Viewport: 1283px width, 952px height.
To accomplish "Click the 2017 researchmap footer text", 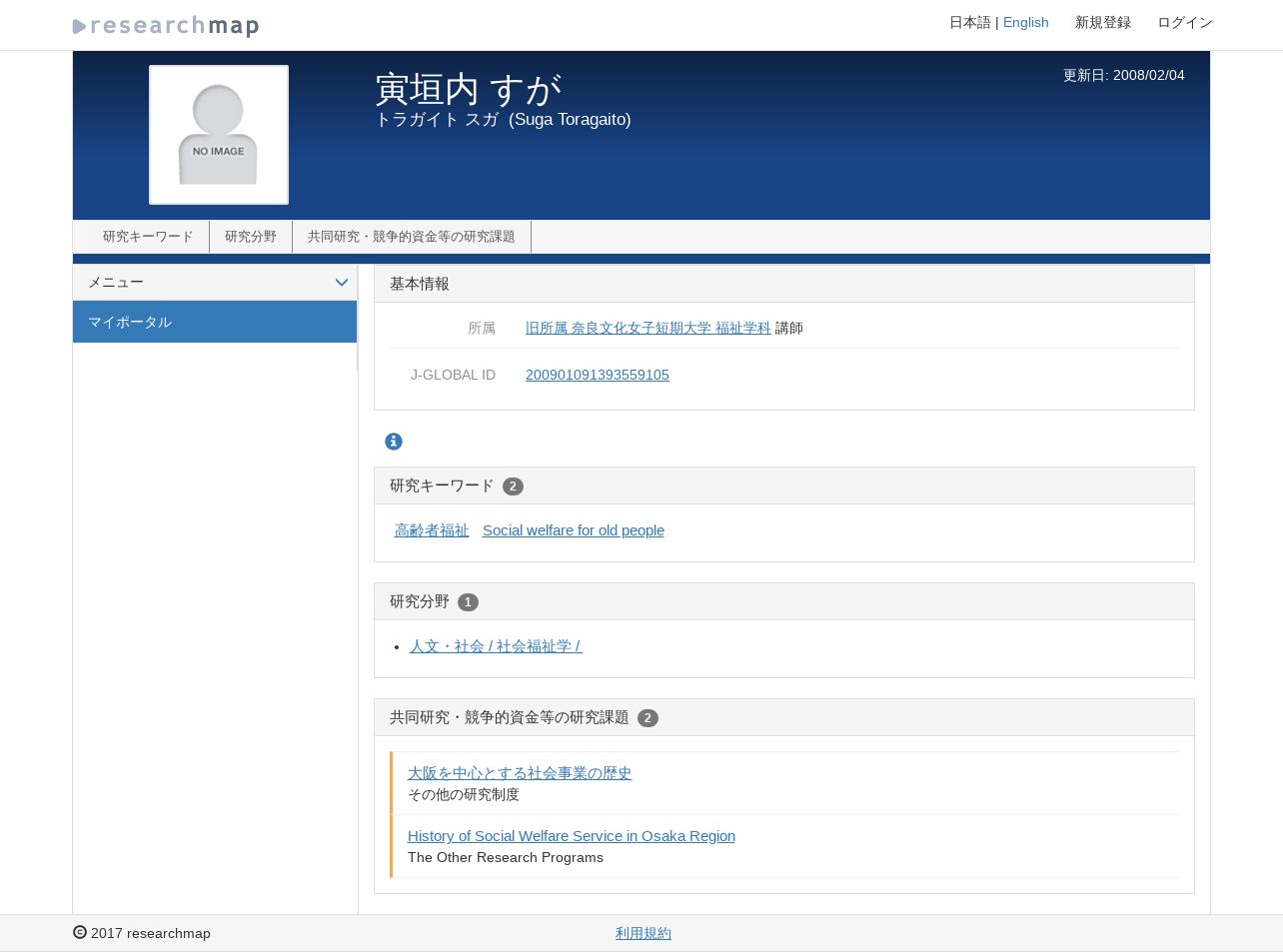I will point(151,933).
